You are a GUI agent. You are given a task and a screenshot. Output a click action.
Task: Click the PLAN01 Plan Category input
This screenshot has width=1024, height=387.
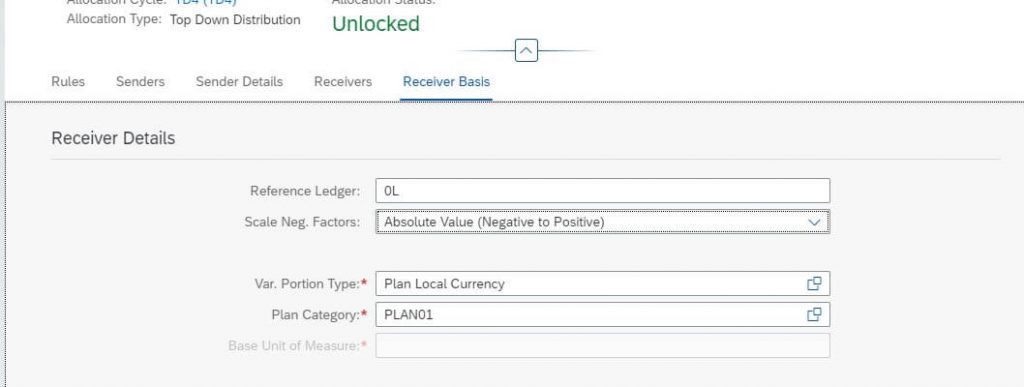(x=590, y=315)
